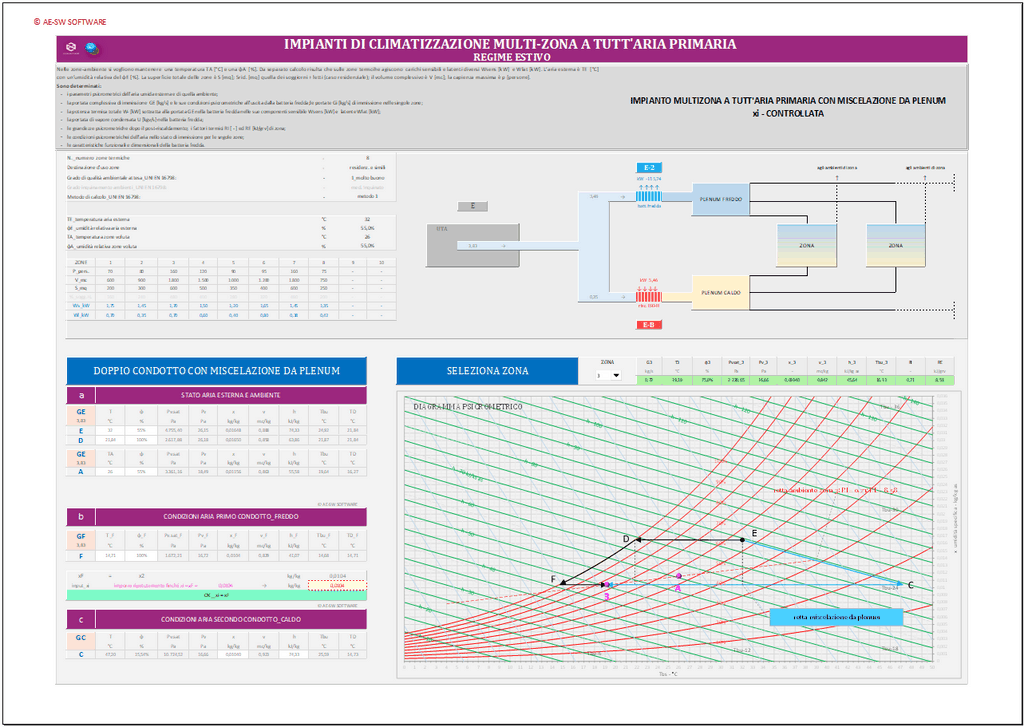Click the blue cooling coil symbol
The image size is (1024, 727).
[649, 191]
